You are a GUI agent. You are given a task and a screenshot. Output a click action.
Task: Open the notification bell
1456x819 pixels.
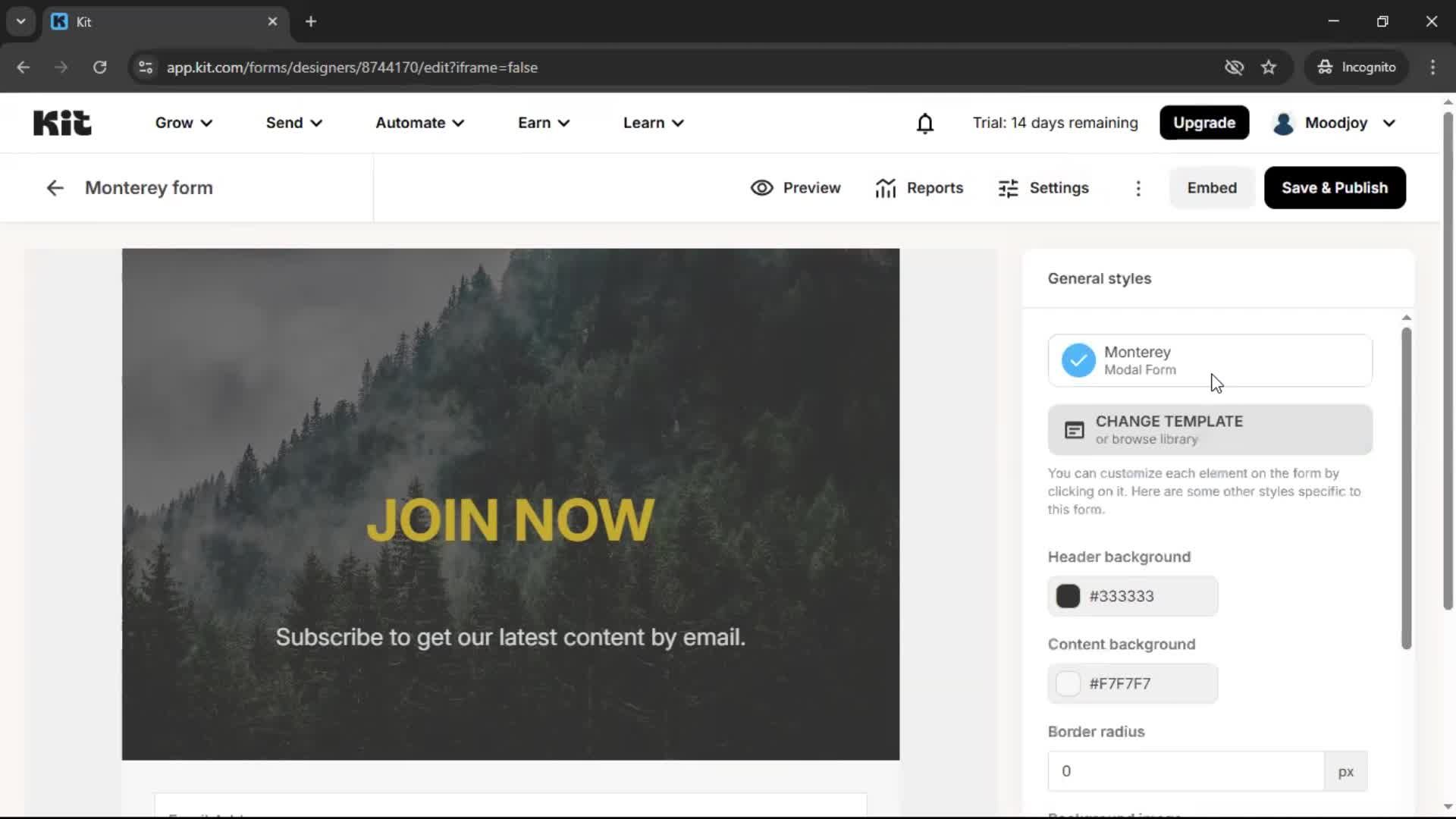(x=925, y=122)
